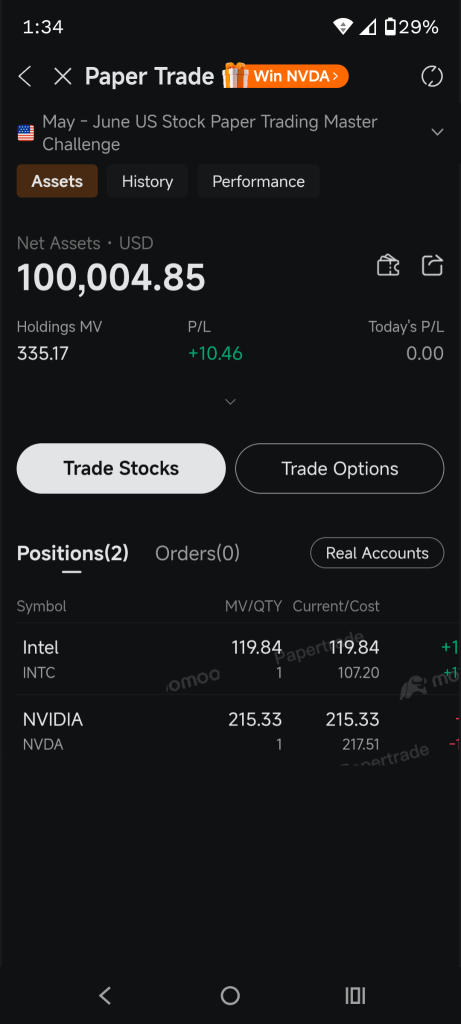Expand the Paper Trading Challenge account dropdown
Viewport: 461px width, 1024px height.
(437, 133)
